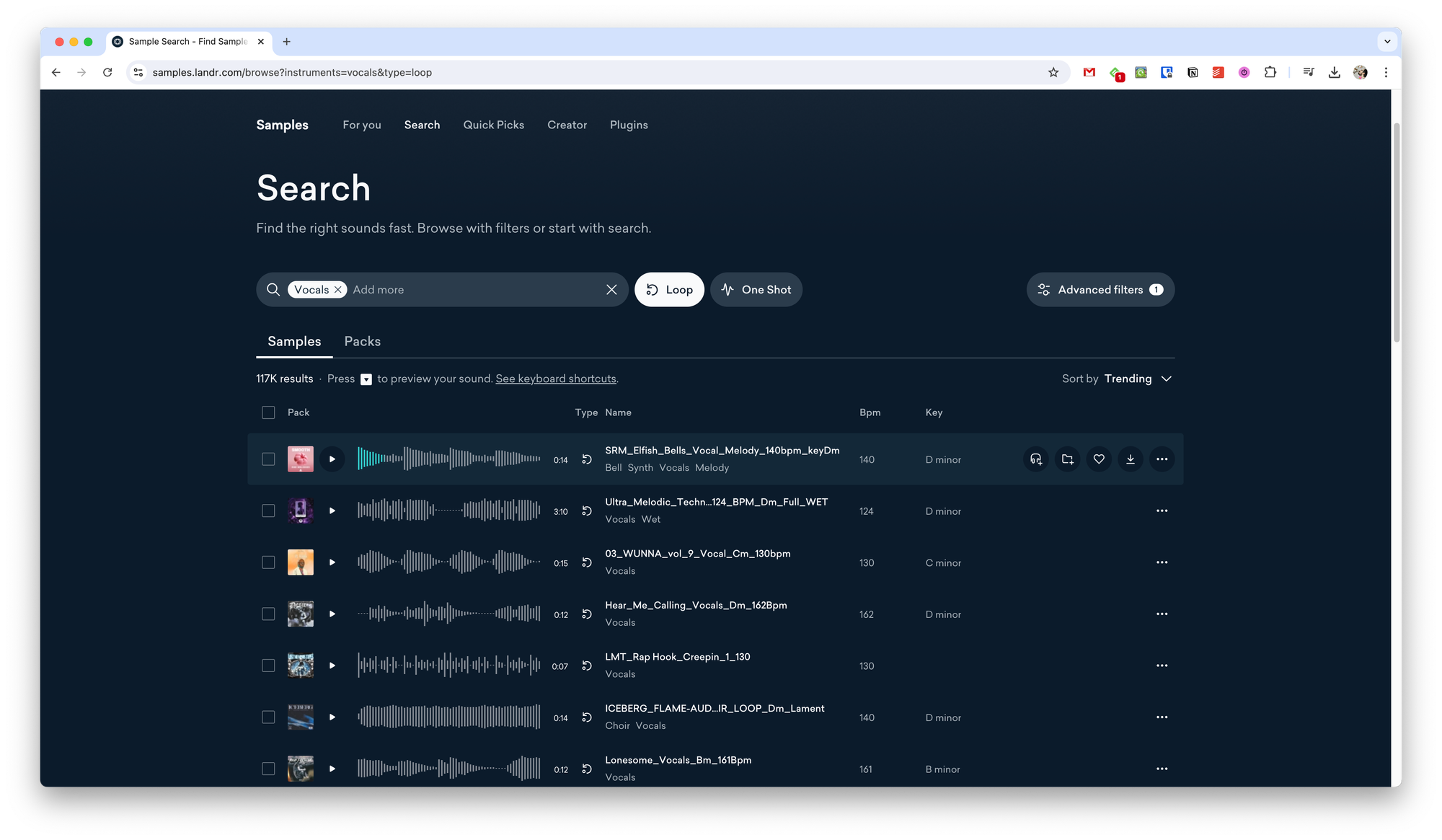The width and height of the screenshot is (1442, 840).
Task: Bookmark this page with the star icon
Action: (x=1053, y=72)
